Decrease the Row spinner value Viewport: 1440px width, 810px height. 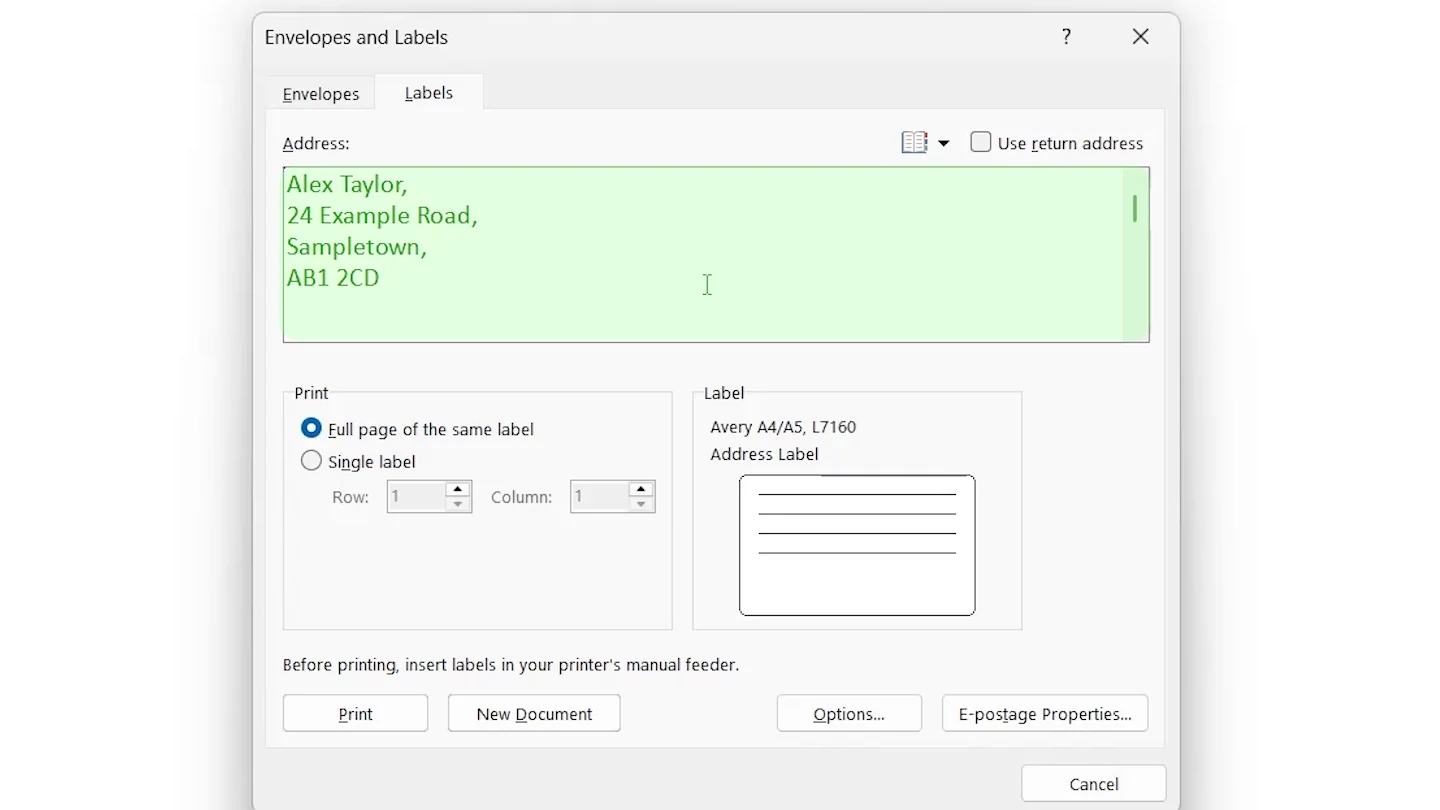pos(458,504)
